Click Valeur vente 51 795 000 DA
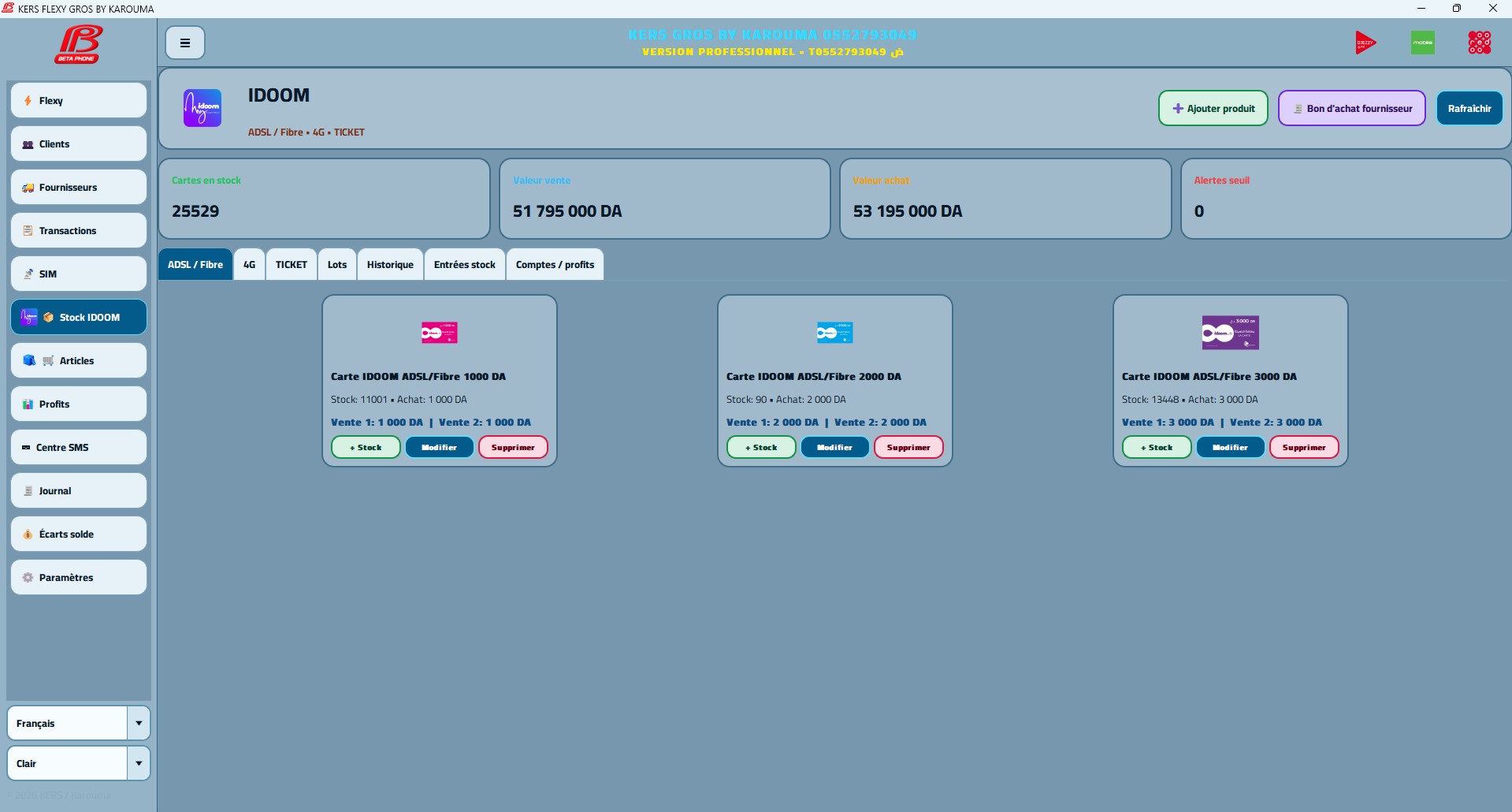Viewport: 1512px width, 812px height. pos(567,211)
